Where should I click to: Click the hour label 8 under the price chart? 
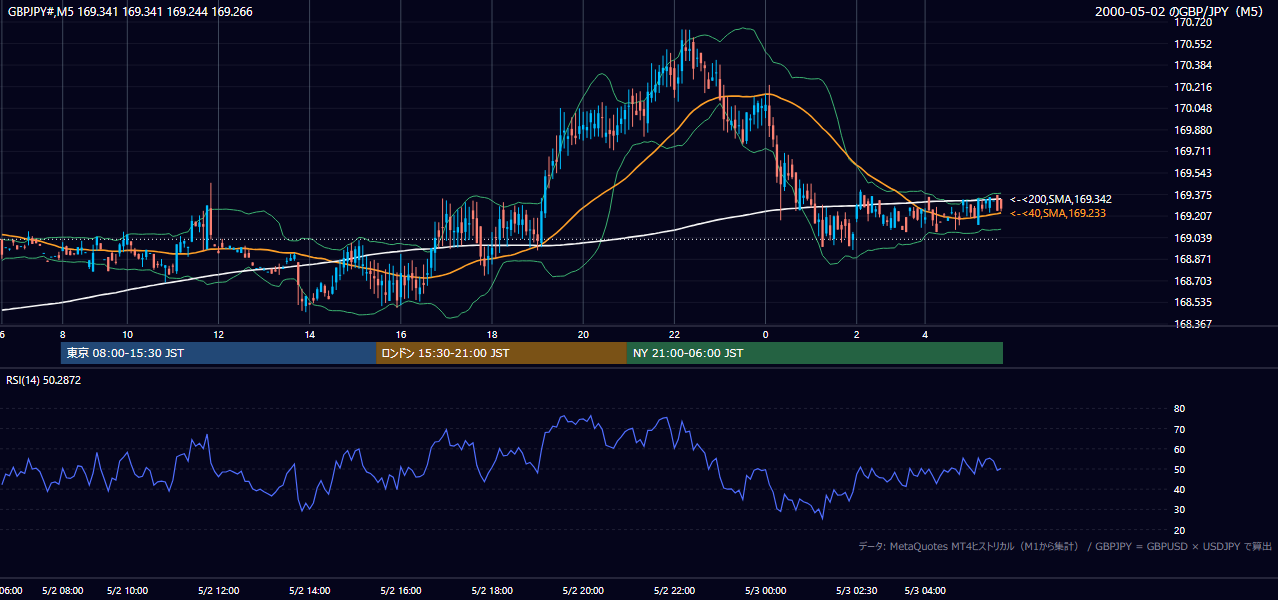[x=62, y=335]
